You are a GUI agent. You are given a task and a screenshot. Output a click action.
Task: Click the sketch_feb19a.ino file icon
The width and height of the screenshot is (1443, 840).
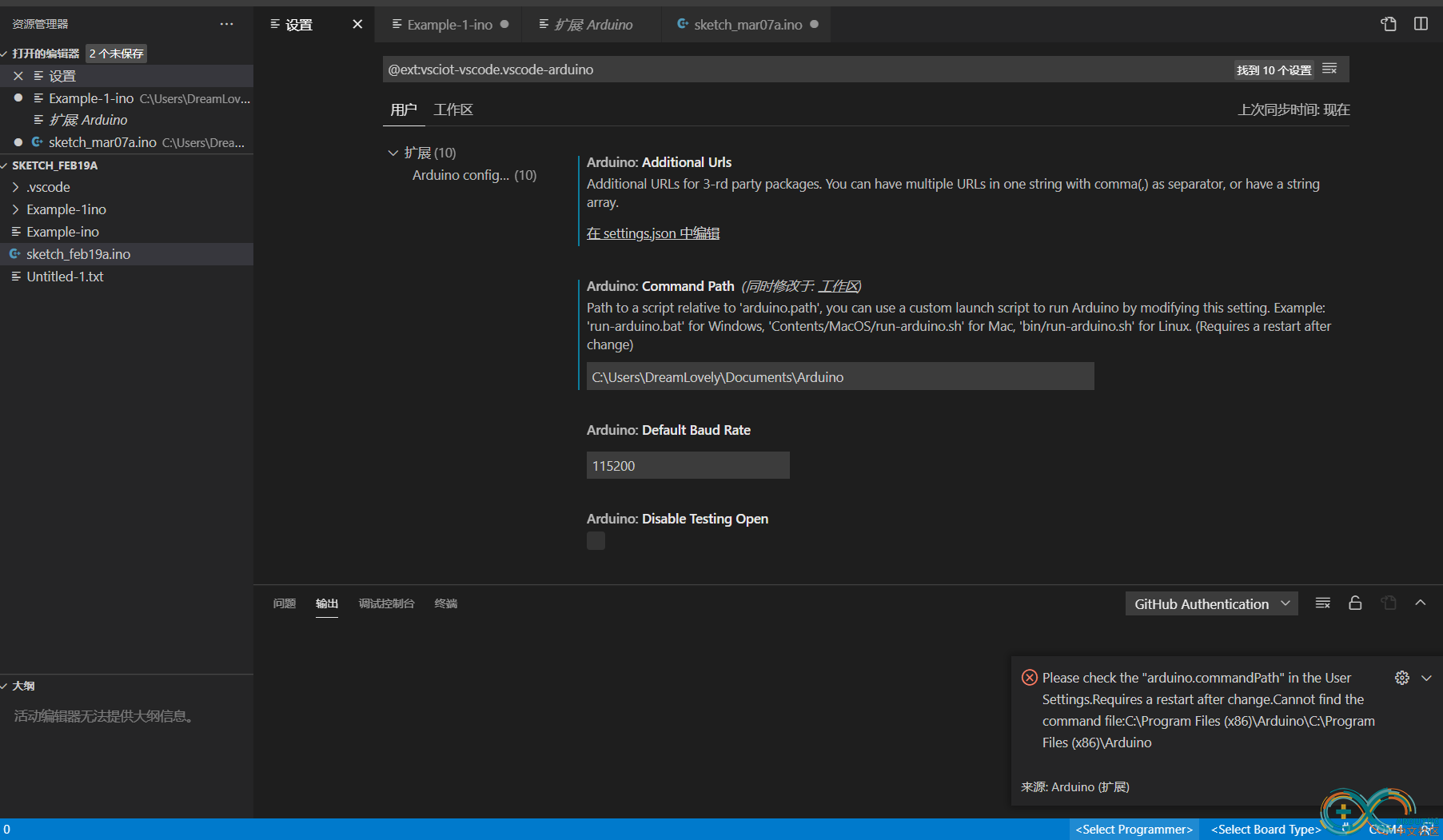(15, 254)
